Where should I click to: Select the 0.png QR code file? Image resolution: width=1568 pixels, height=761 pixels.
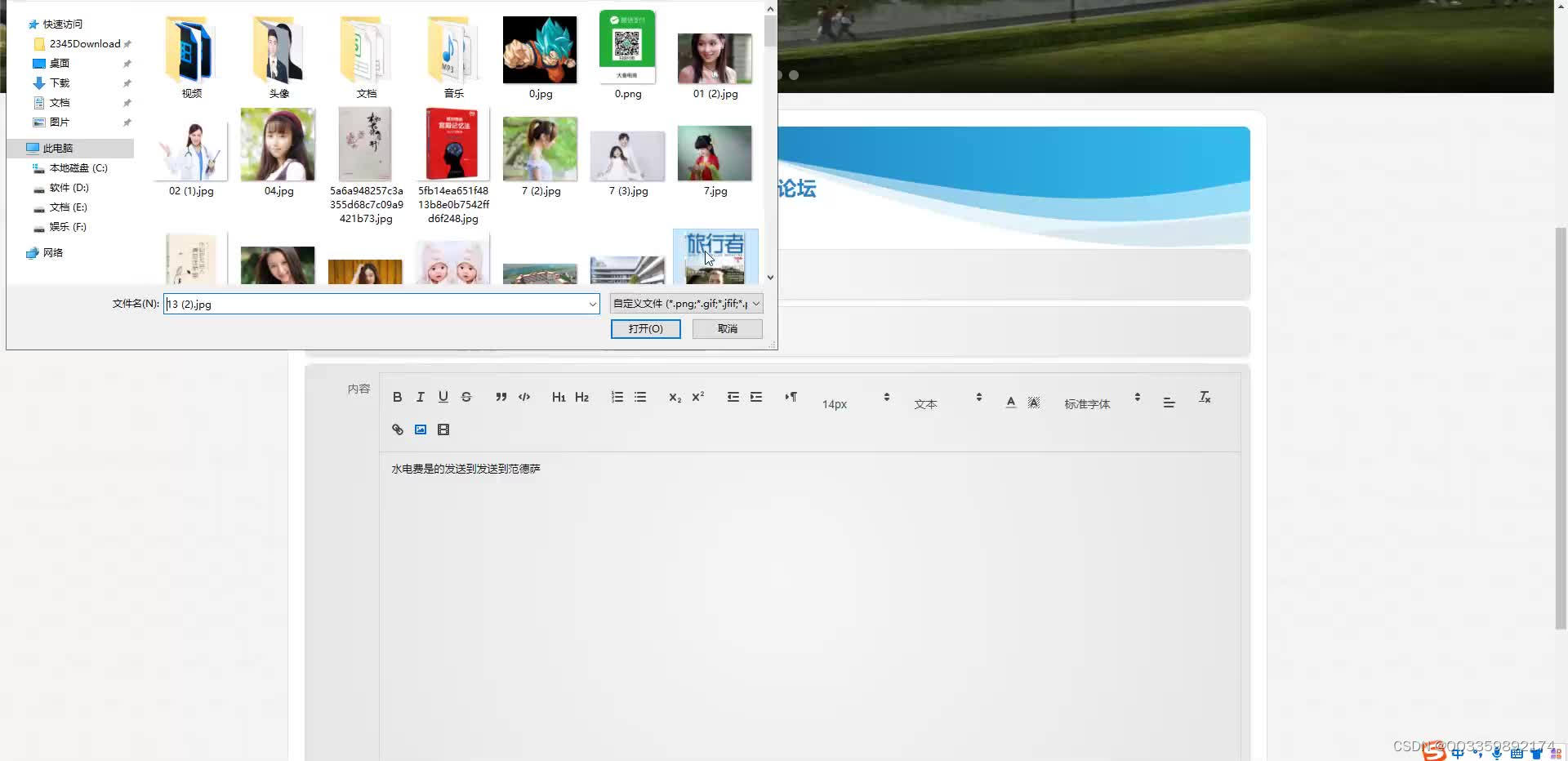point(627,56)
